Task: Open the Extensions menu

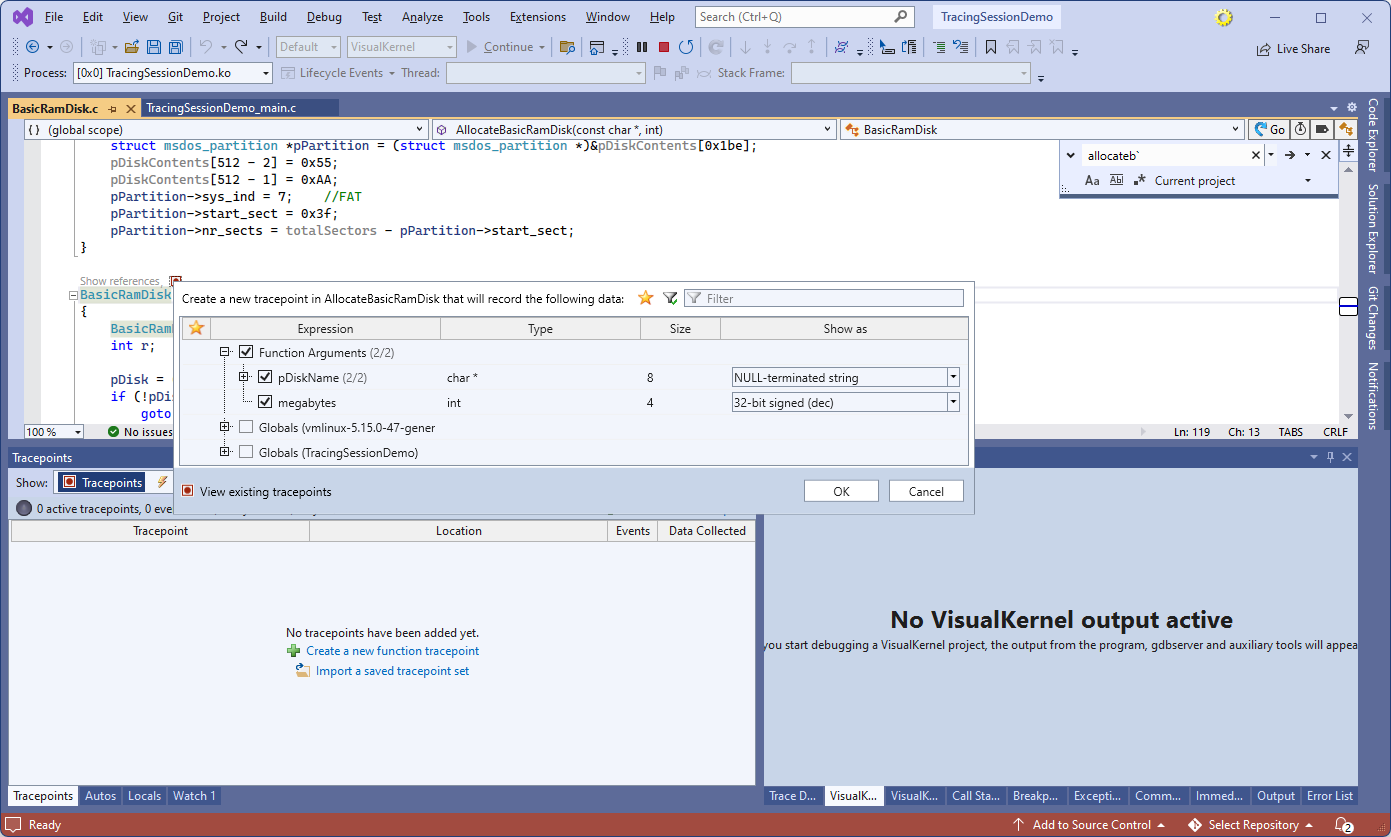Action: [x=537, y=17]
